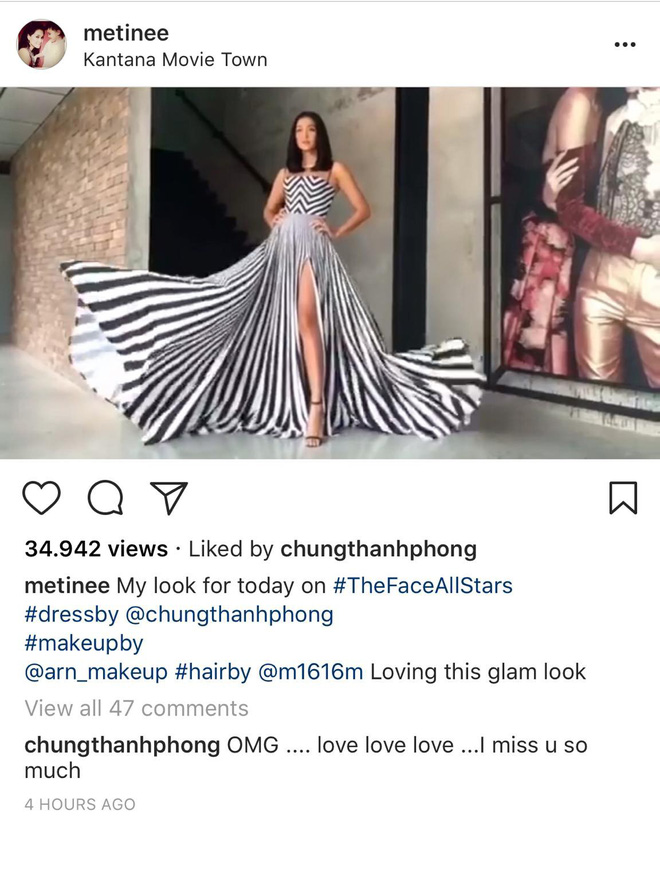The image size is (660, 873).
Task: Open the three-dot options menu
Action: coord(625,45)
